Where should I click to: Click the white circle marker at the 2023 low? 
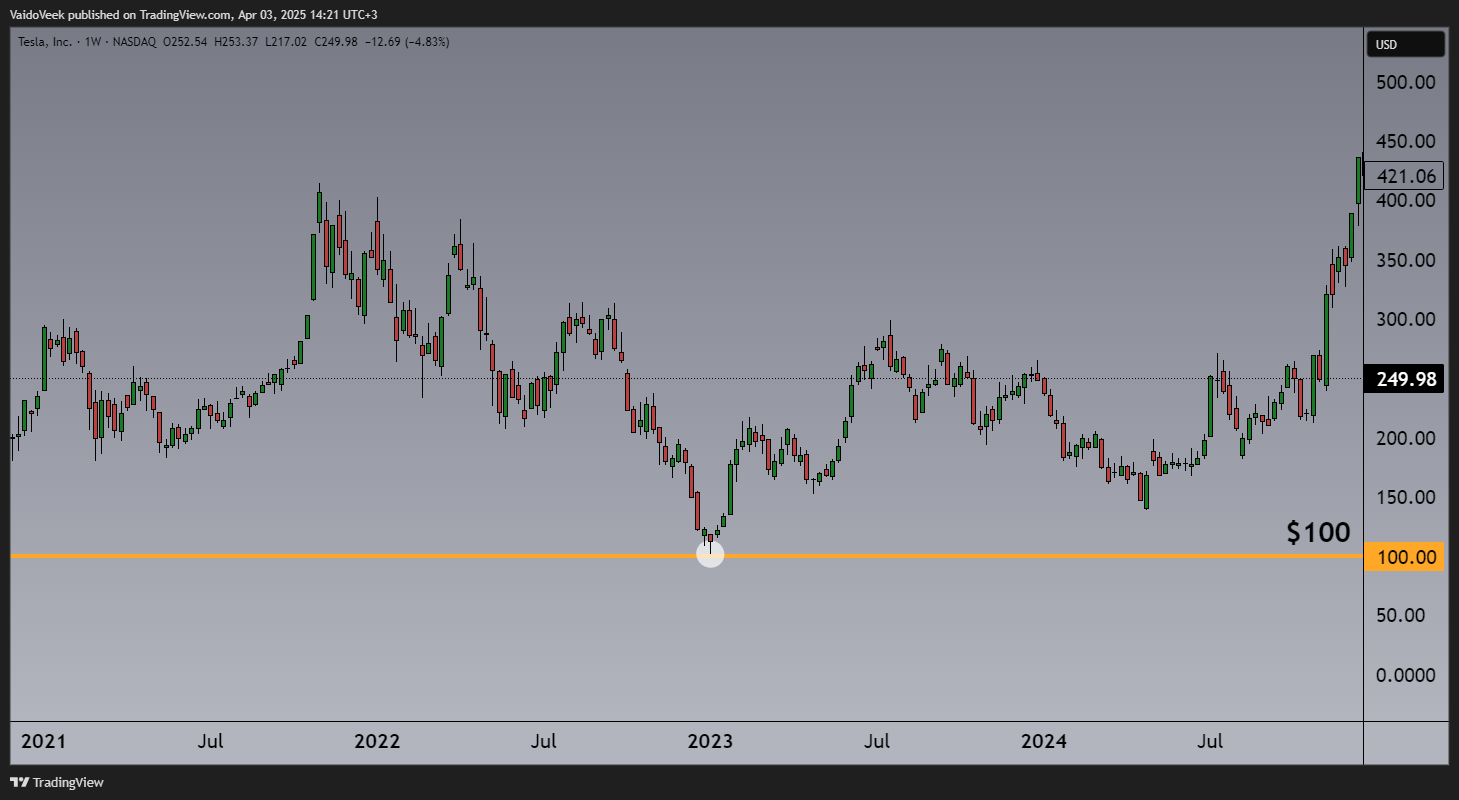point(710,554)
